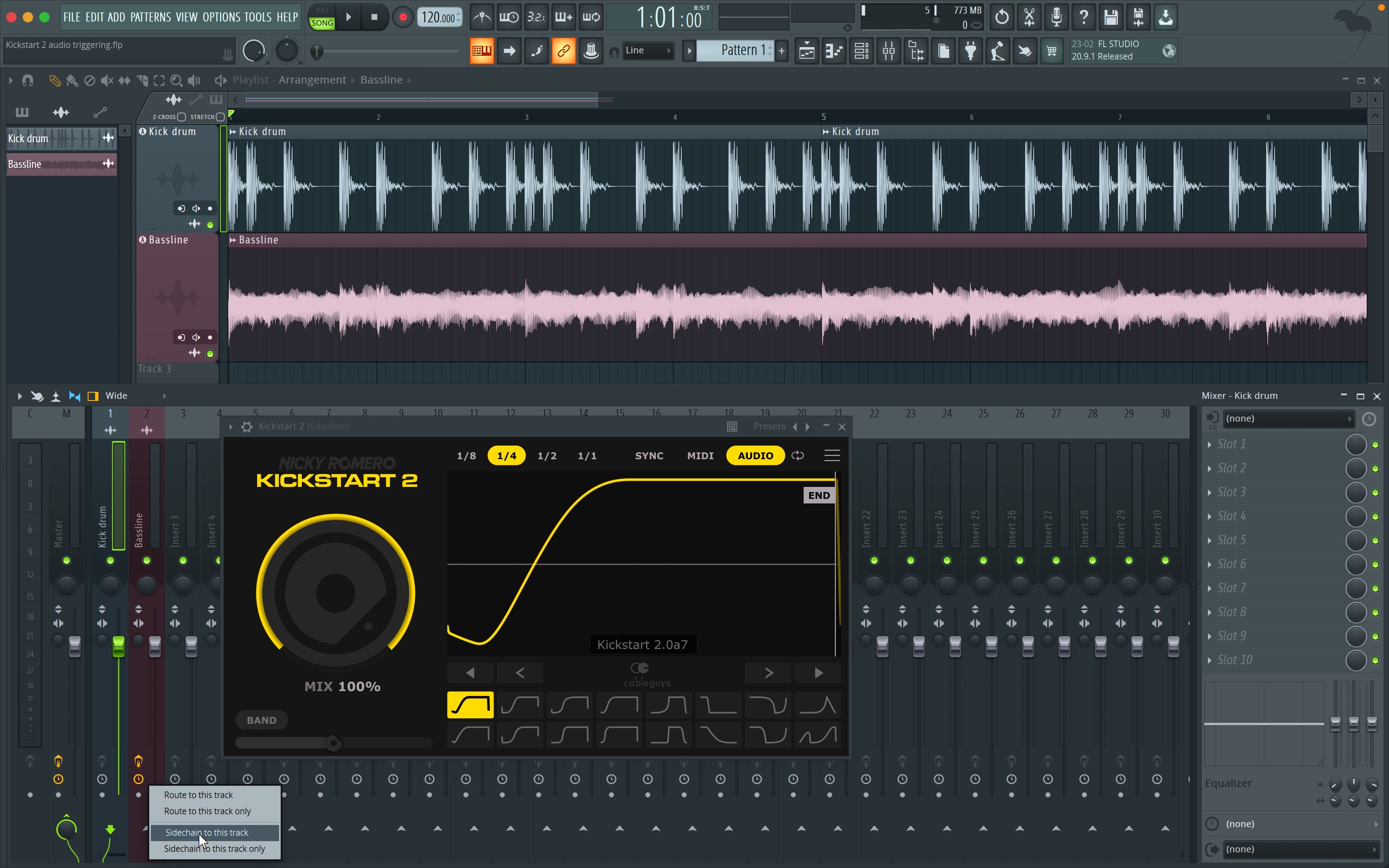Select the pencil draw tool in Playlist
Screen dimensions: 1389x868
pos(55,80)
